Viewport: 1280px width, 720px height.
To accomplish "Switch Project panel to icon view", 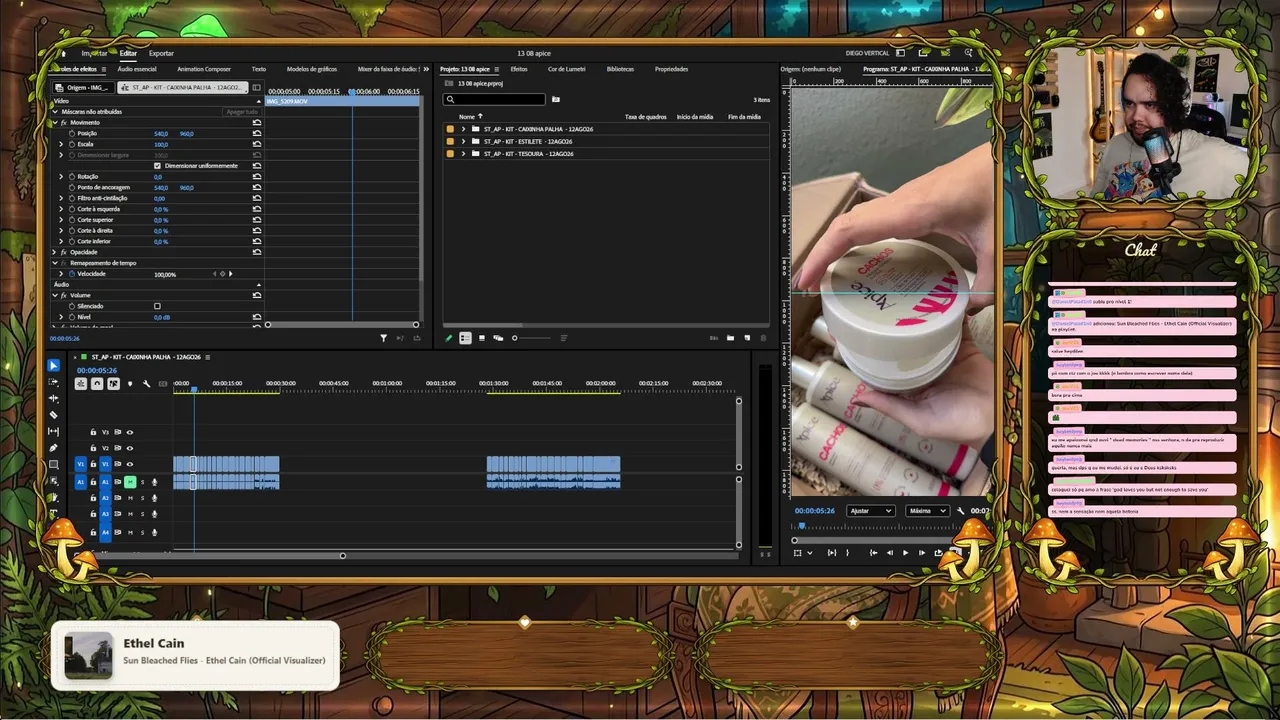I will [x=482, y=338].
